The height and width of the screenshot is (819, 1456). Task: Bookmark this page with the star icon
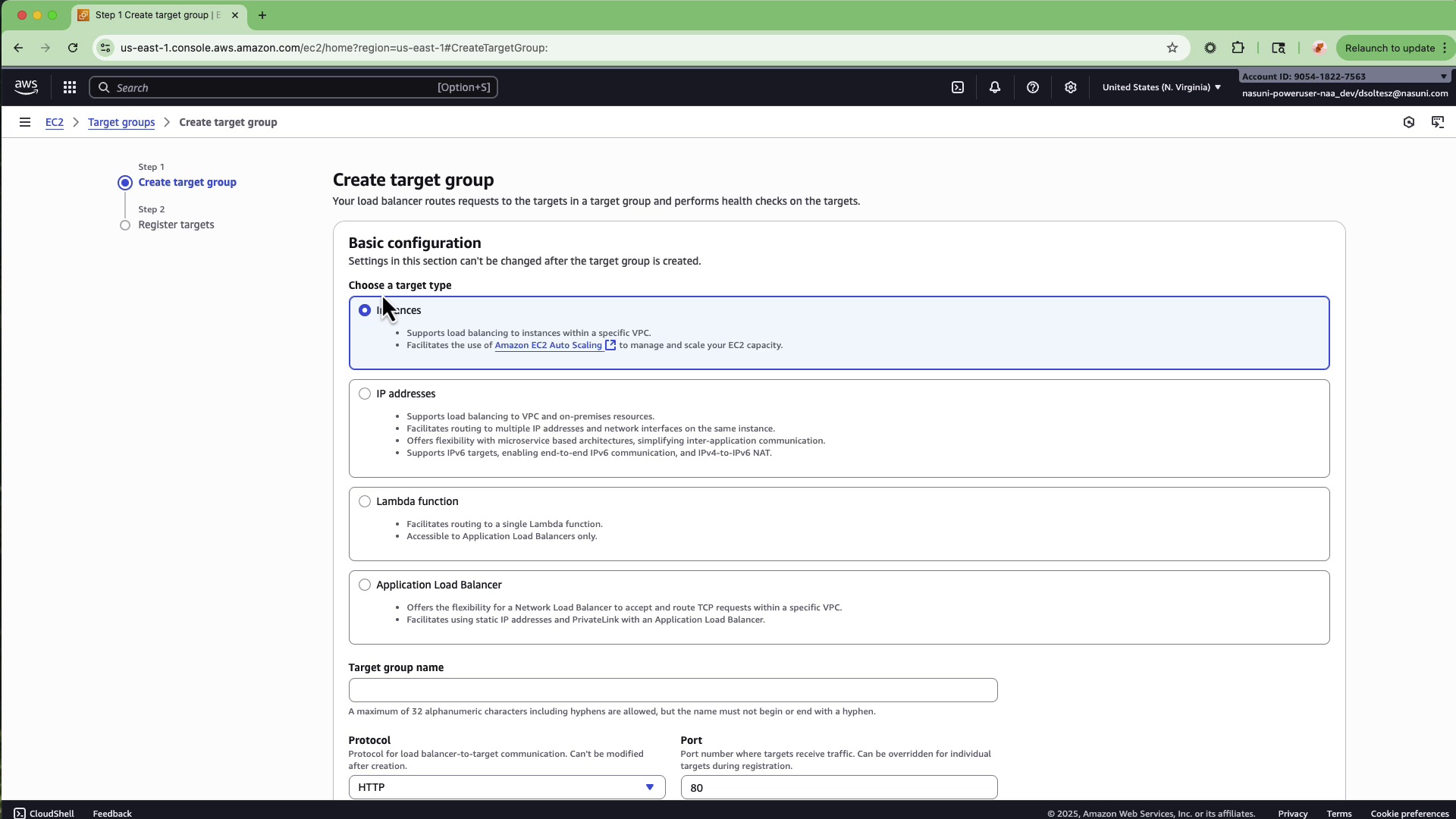click(x=1172, y=48)
